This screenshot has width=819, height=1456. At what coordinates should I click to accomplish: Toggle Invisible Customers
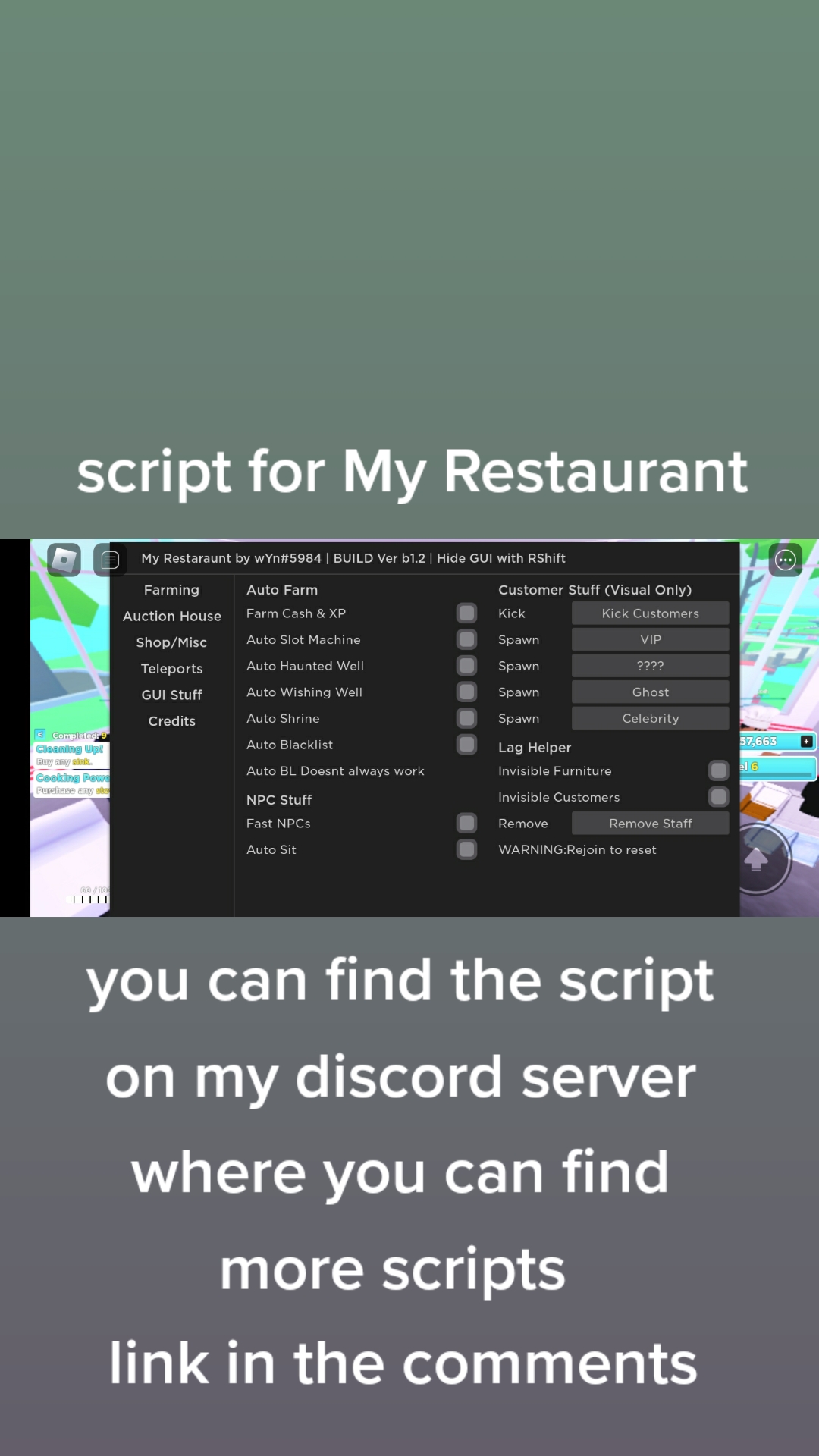[x=719, y=797]
